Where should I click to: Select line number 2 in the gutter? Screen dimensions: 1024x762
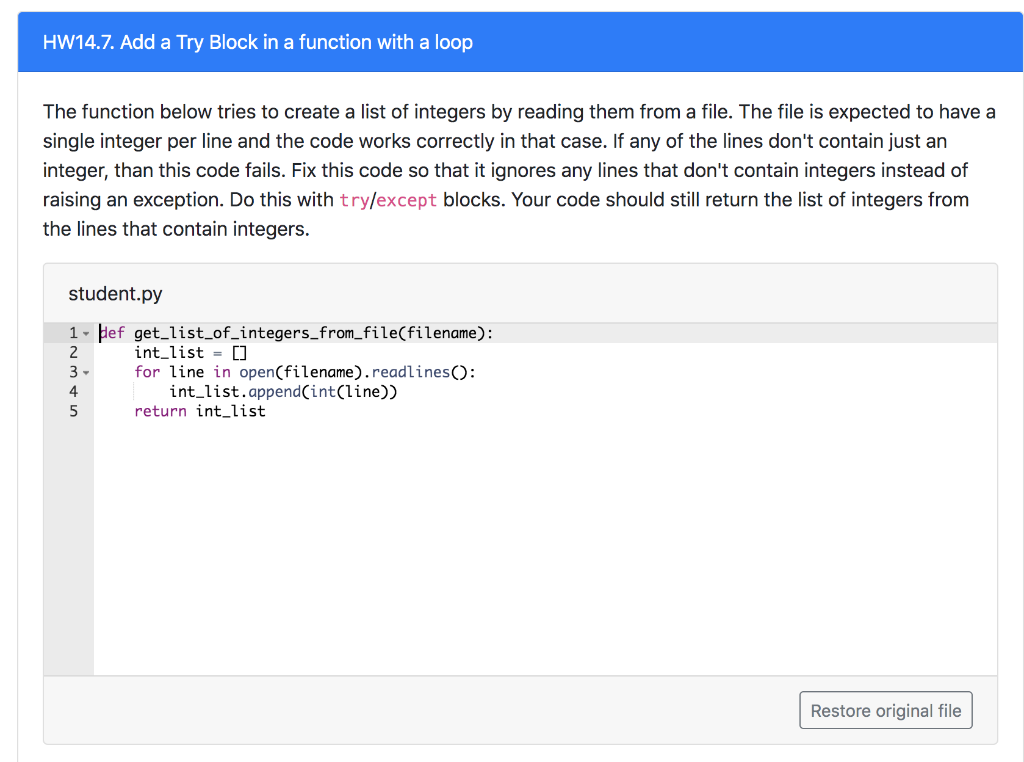74,353
